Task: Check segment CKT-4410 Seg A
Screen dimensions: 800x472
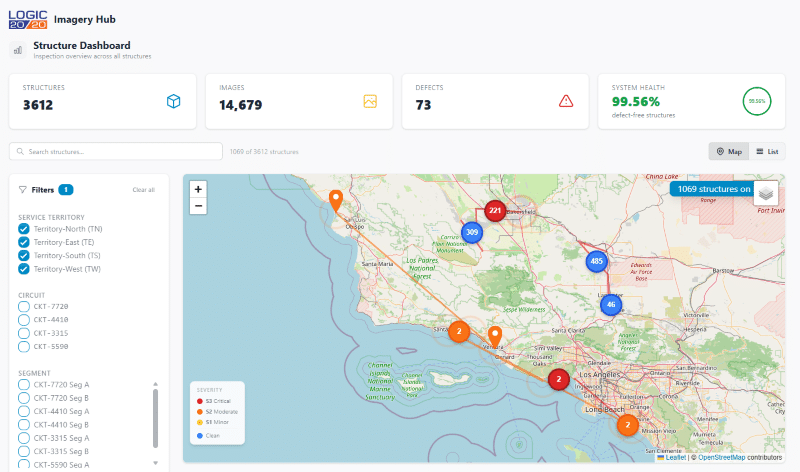Action: tap(23, 411)
